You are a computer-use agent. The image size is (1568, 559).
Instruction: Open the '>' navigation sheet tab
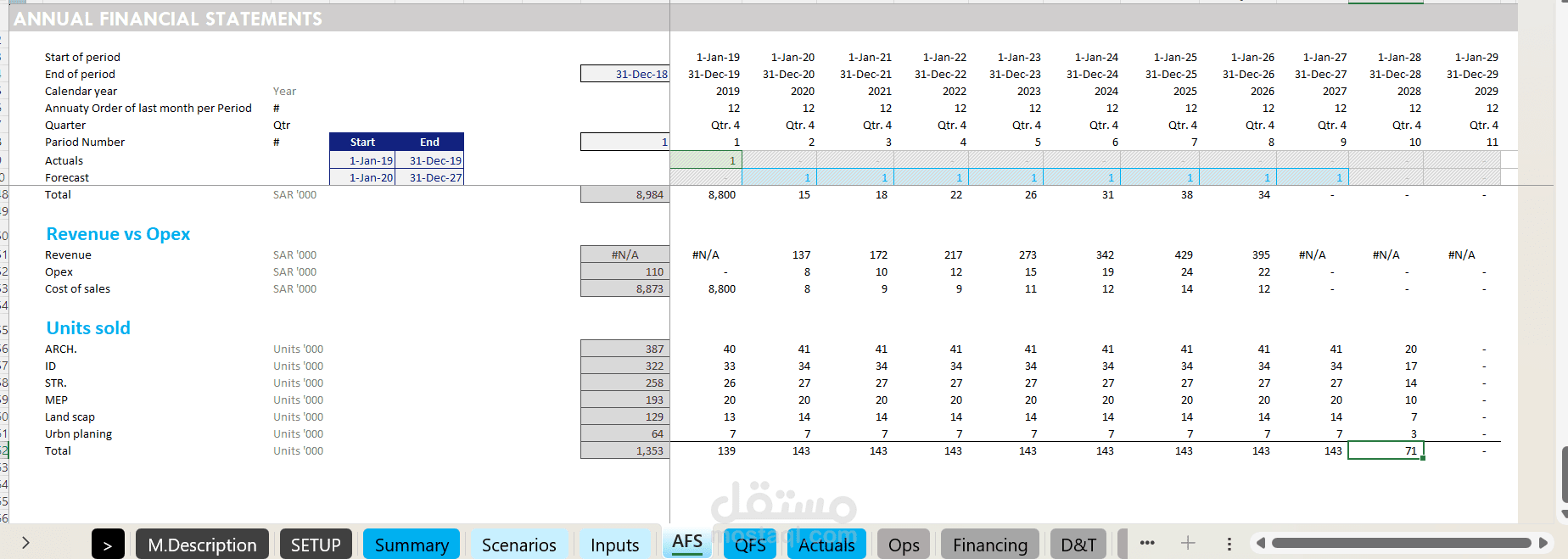coord(108,545)
